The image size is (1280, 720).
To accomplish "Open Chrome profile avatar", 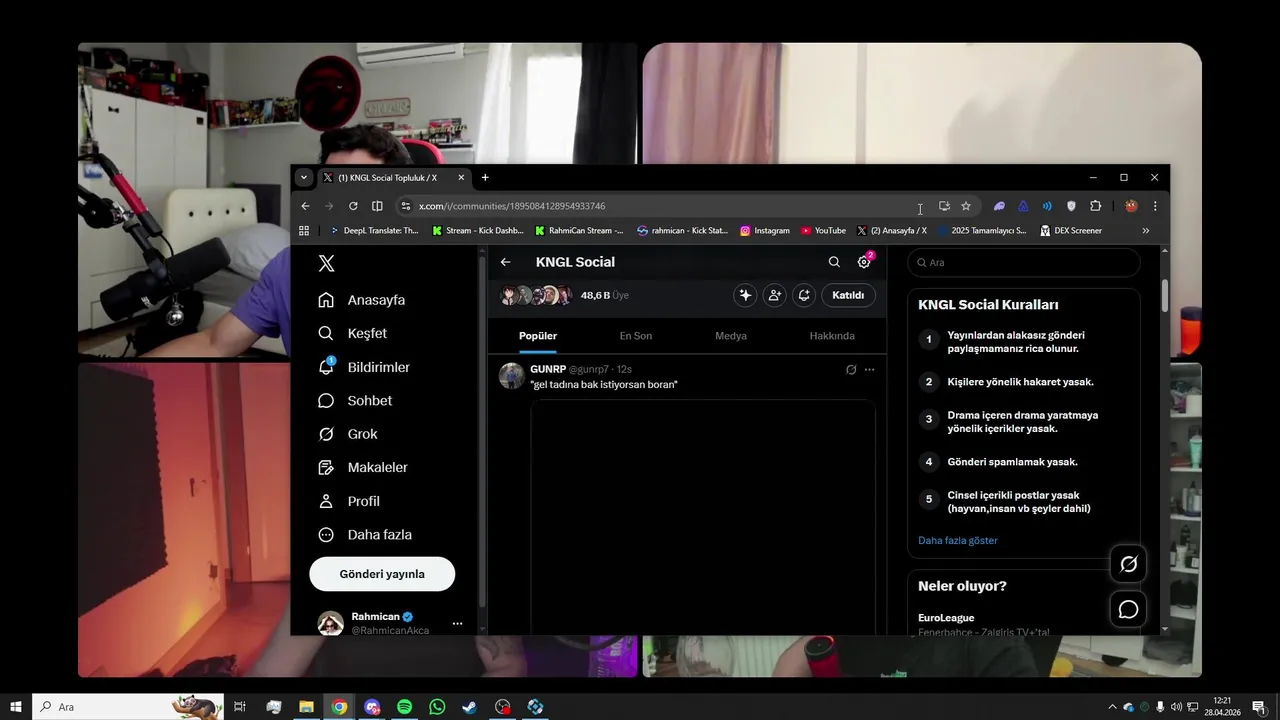I will (x=1131, y=206).
